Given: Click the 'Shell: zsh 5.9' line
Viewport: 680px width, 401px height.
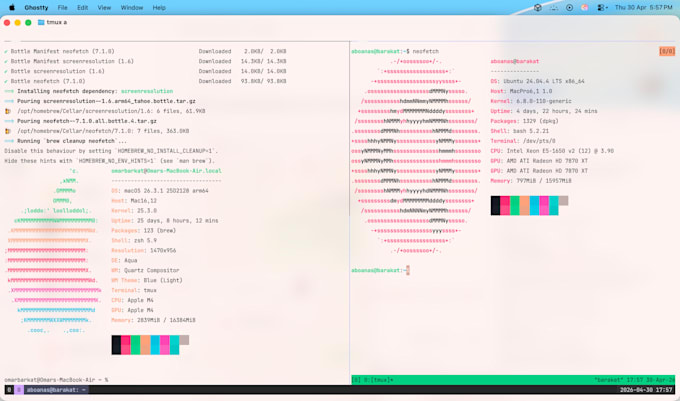Looking at the screenshot, I should coord(134,241).
